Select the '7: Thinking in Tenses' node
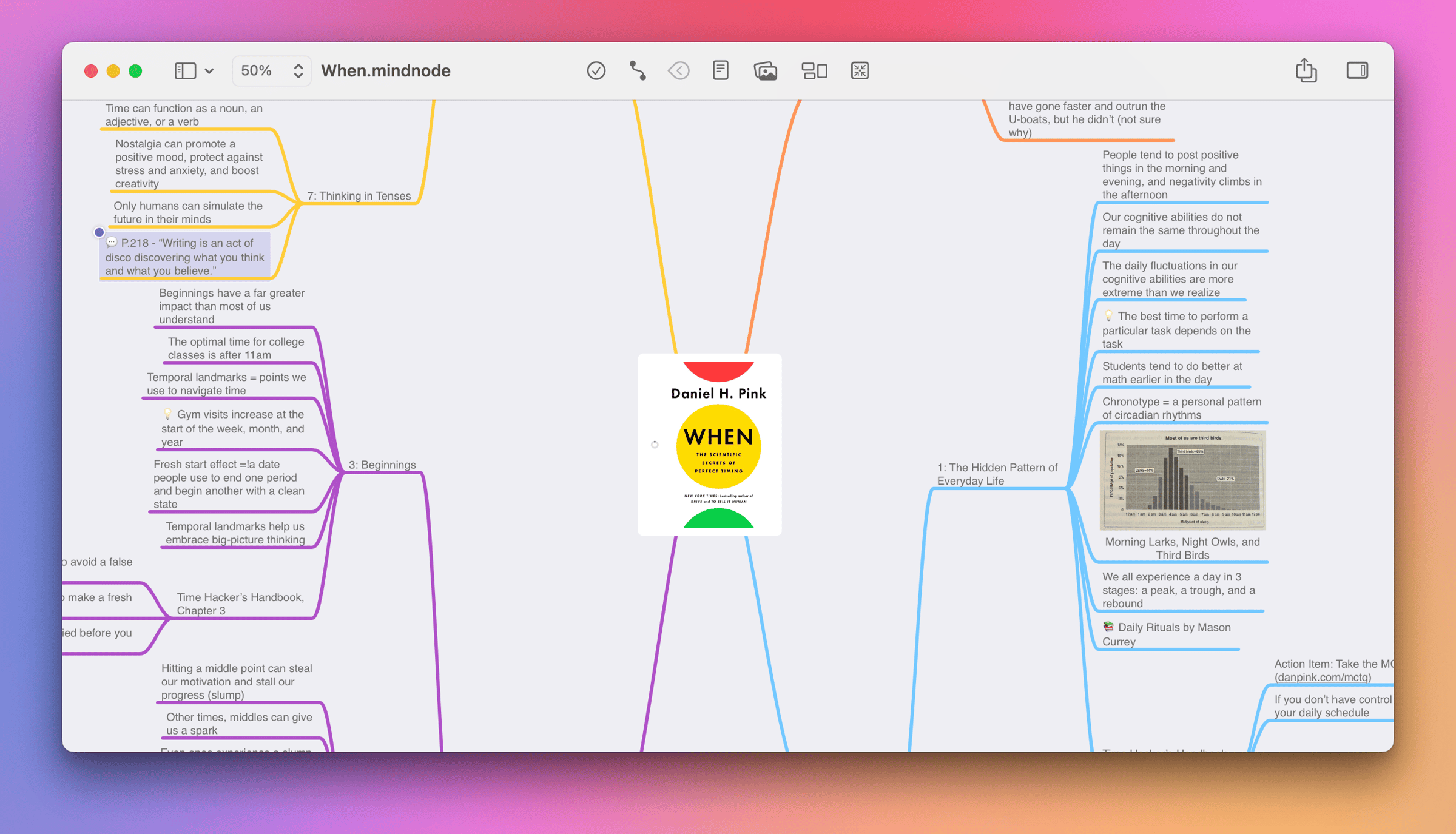The height and width of the screenshot is (834, 1456). coord(359,196)
